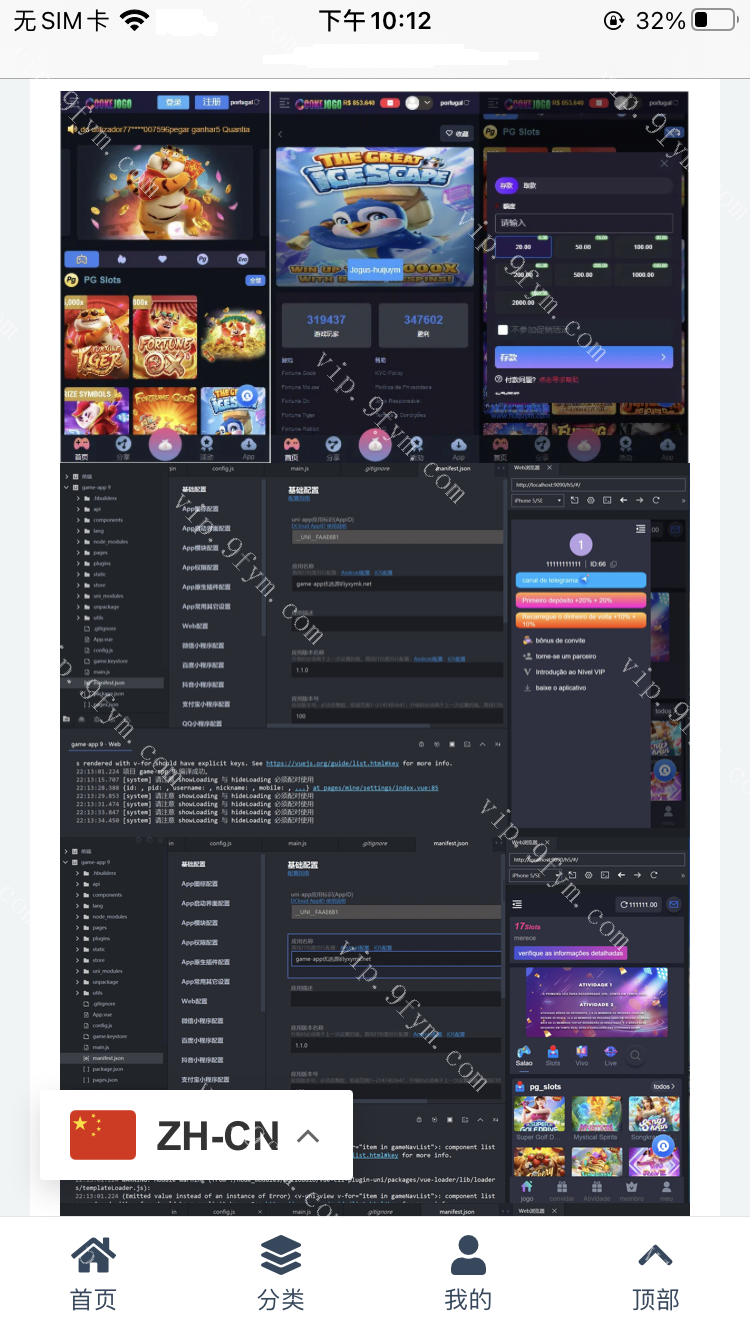This screenshot has width=750, height=1334.
Task: Click the purple 存款 deposit button
Action: [584, 356]
